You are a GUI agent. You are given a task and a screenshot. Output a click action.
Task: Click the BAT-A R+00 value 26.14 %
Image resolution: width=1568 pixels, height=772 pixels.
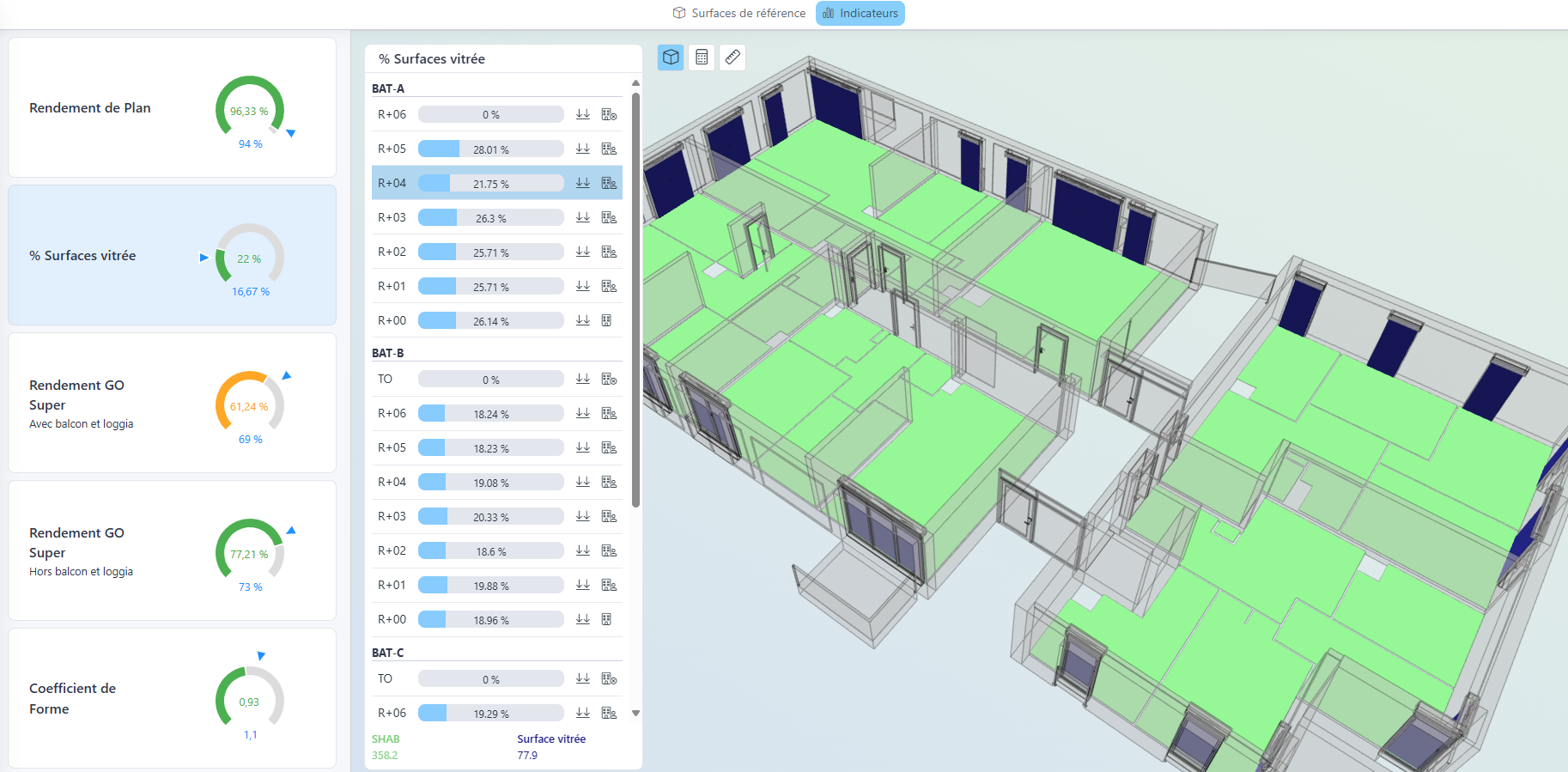click(x=491, y=321)
